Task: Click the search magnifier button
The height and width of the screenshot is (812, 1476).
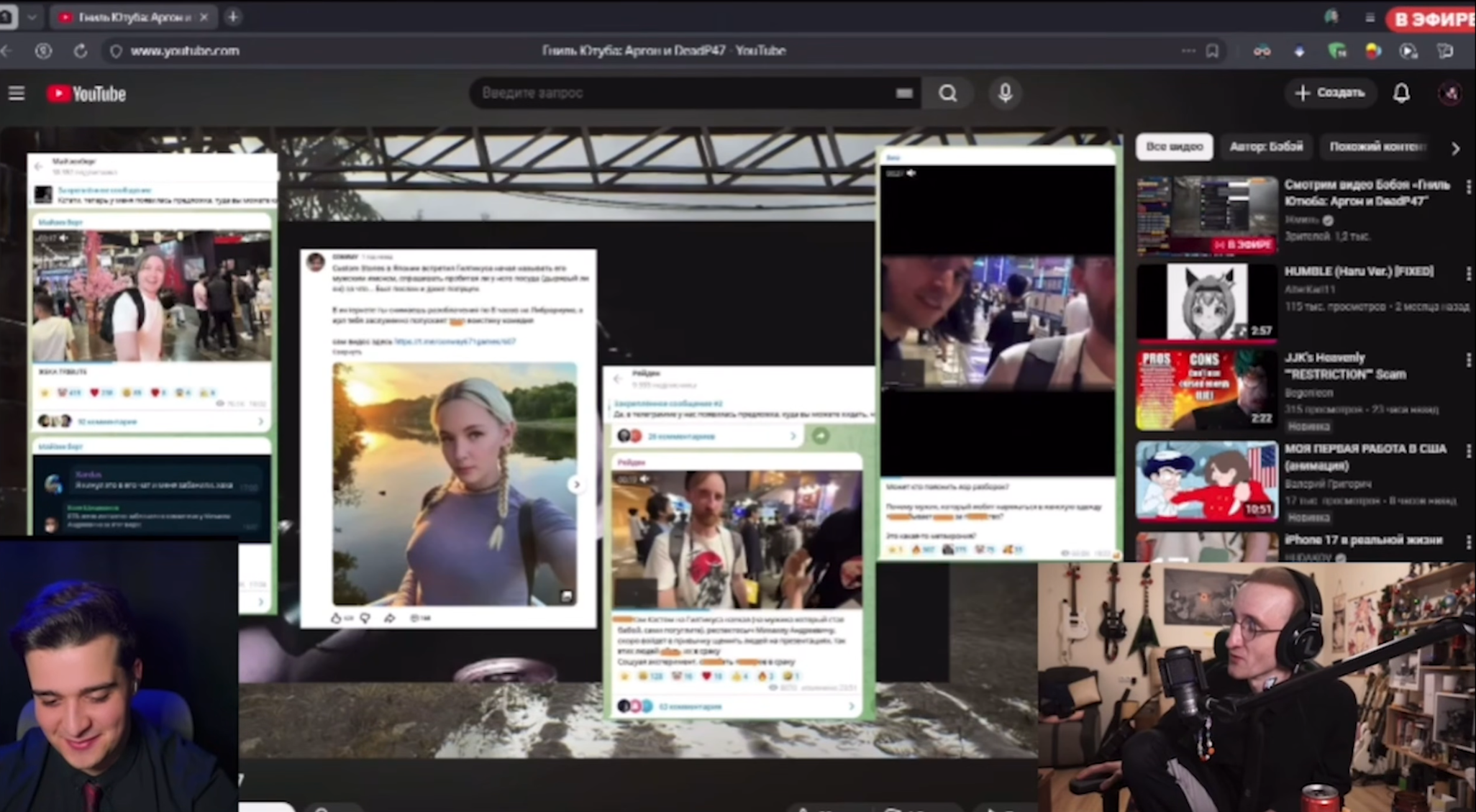Action: pos(947,93)
